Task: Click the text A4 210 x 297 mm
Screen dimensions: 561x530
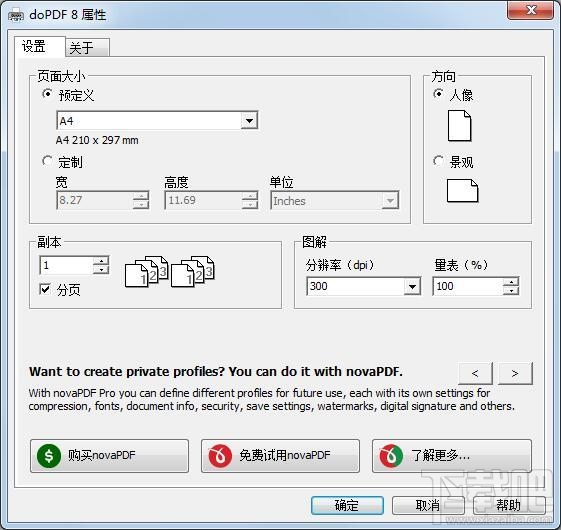Action: pyautogui.click(x=97, y=140)
